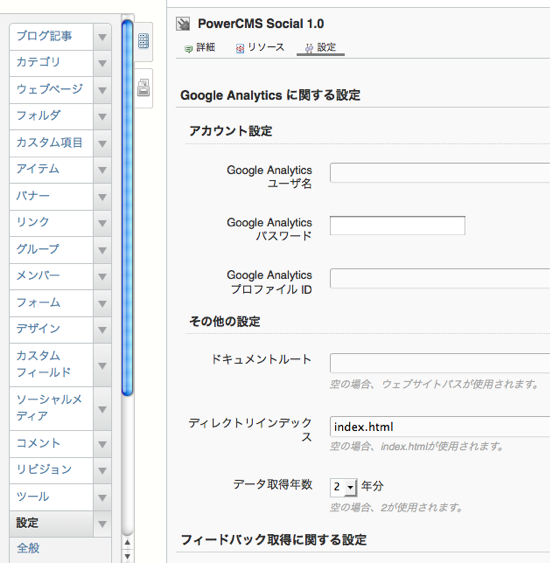Expand the バナー dropdown arrow
Viewport: 550px width, 563px height.
(x=102, y=197)
